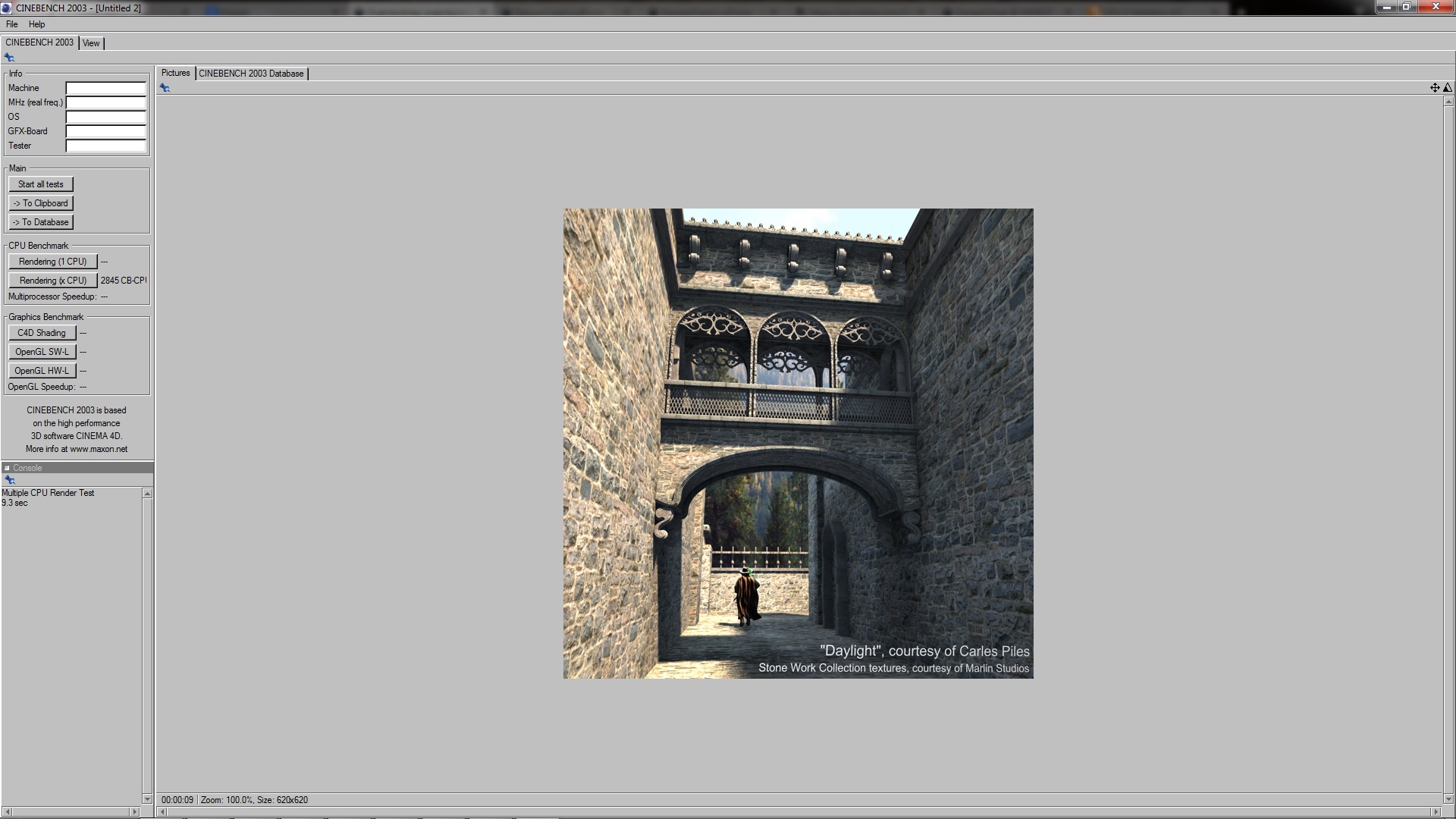Collapse the Console panel header square
This screenshot has width=1456, height=819.
[7, 468]
